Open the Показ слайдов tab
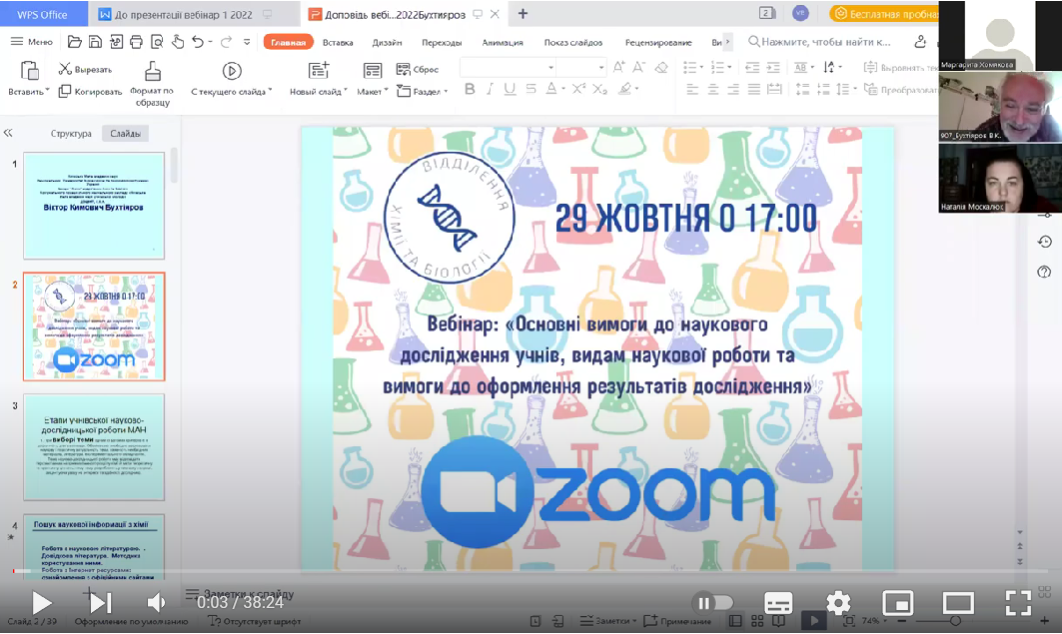 click(x=573, y=42)
